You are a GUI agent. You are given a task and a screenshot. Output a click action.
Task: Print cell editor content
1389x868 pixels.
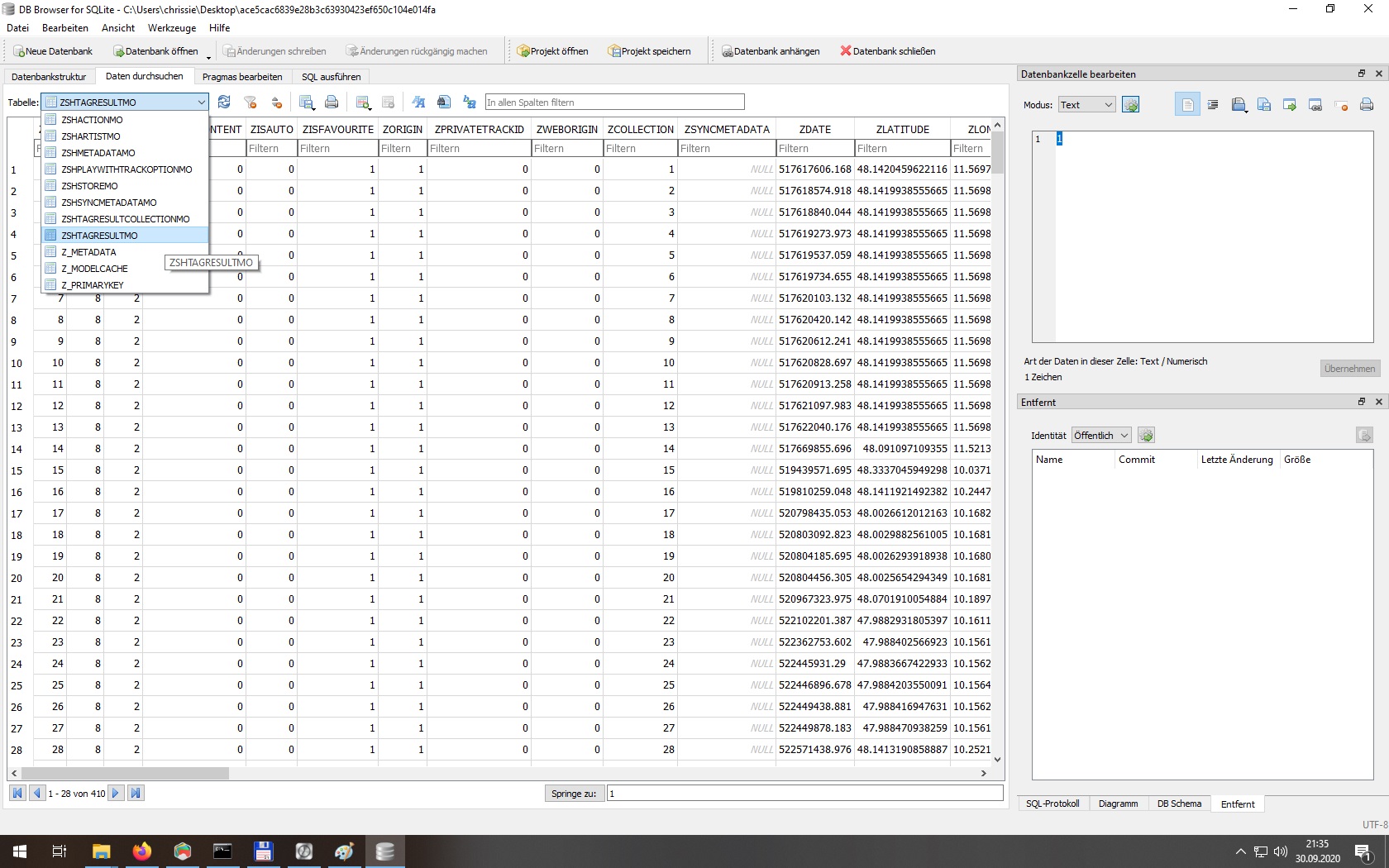point(1367,105)
